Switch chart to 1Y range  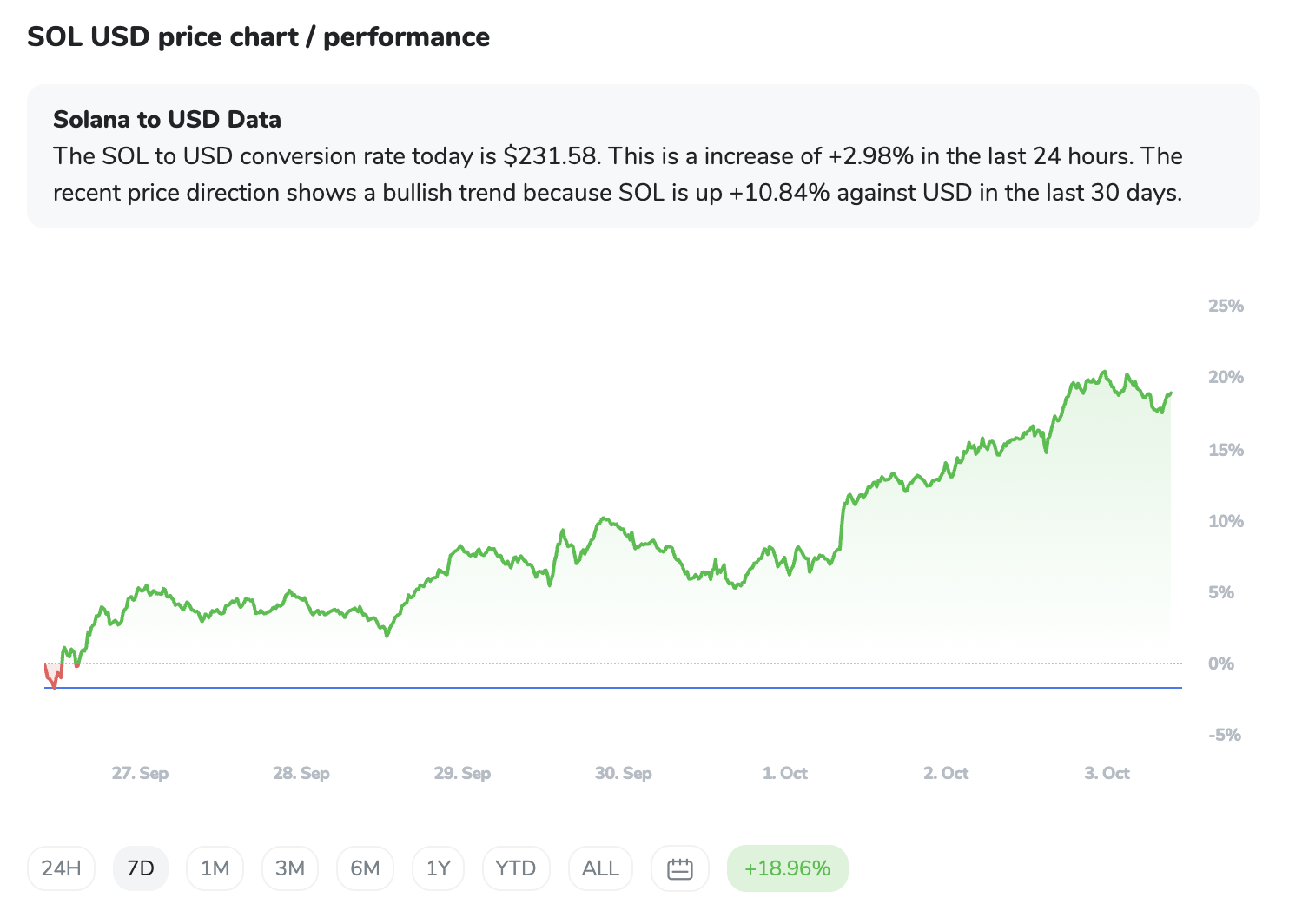pyautogui.click(x=439, y=868)
